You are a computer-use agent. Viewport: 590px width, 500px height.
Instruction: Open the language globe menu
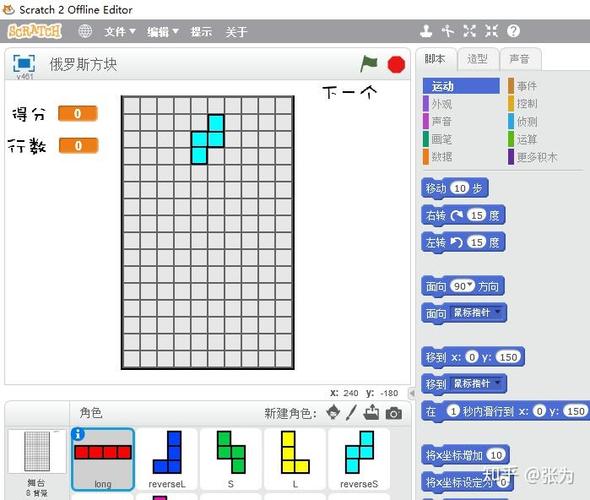[85, 31]
